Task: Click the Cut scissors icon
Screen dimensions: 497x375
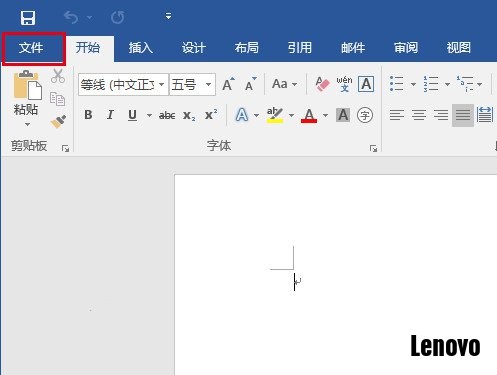Action: pyautogui.click(x=58, y=76)
